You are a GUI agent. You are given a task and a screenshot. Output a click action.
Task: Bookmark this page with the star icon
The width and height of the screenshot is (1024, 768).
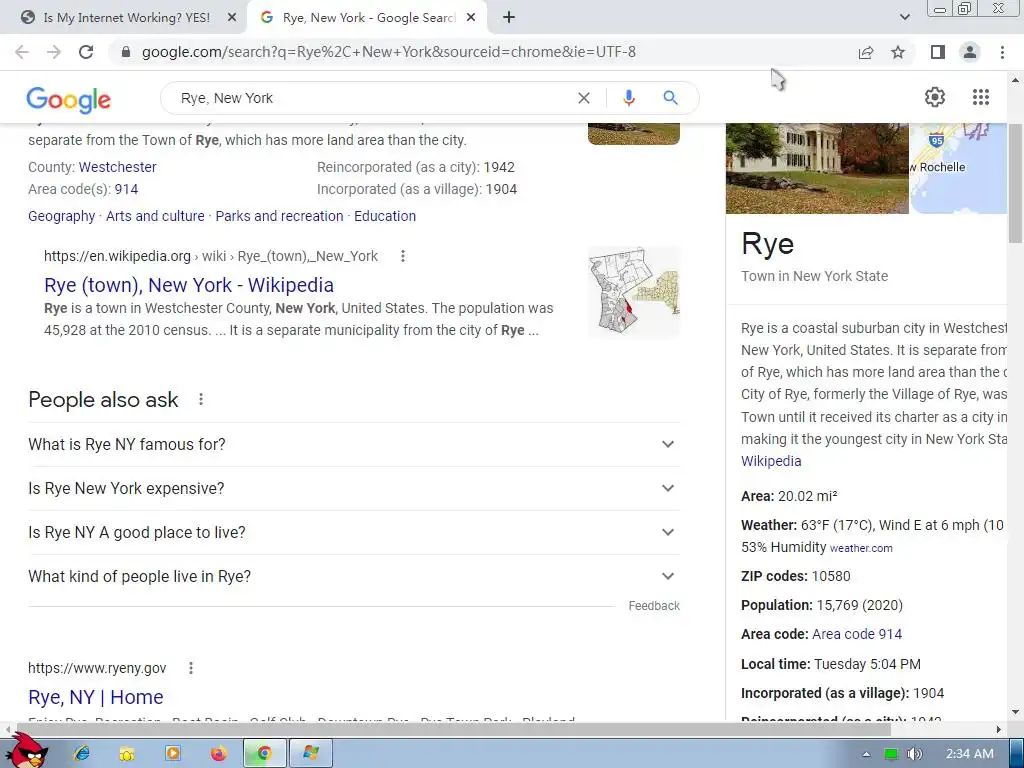click(x=898, y=52)
